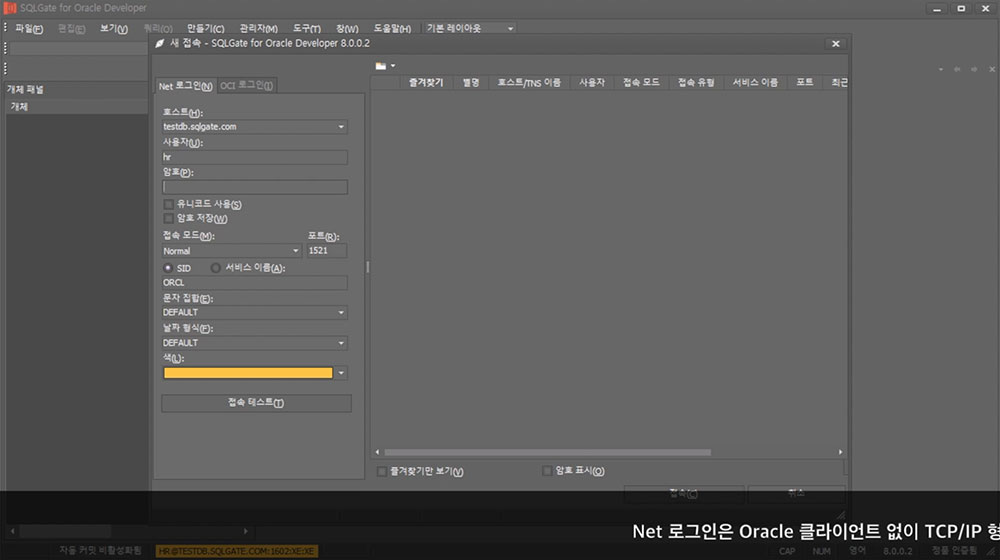
Task: Click the 자동 커밋 비활성화됨 status text
Action: (x=100, y=550)
